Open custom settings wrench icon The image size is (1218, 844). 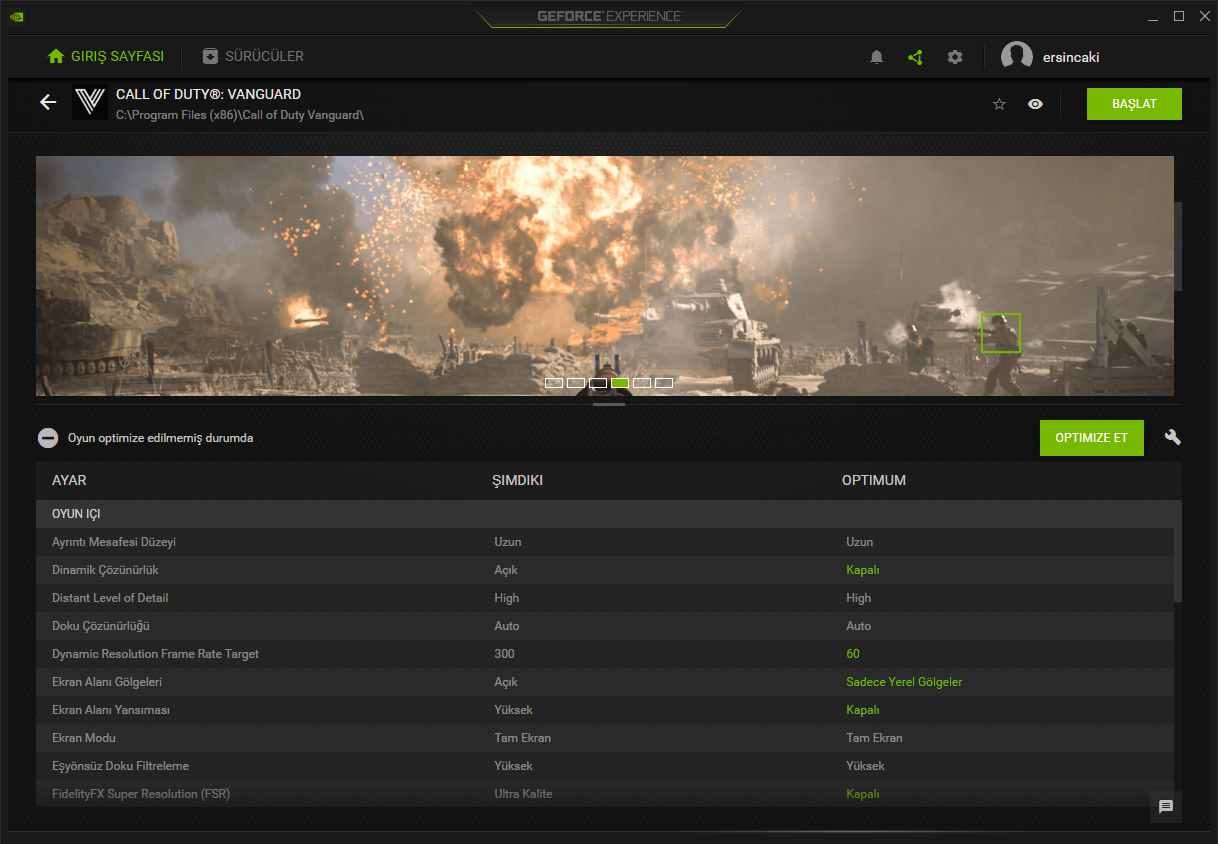tap(1173, 437)
